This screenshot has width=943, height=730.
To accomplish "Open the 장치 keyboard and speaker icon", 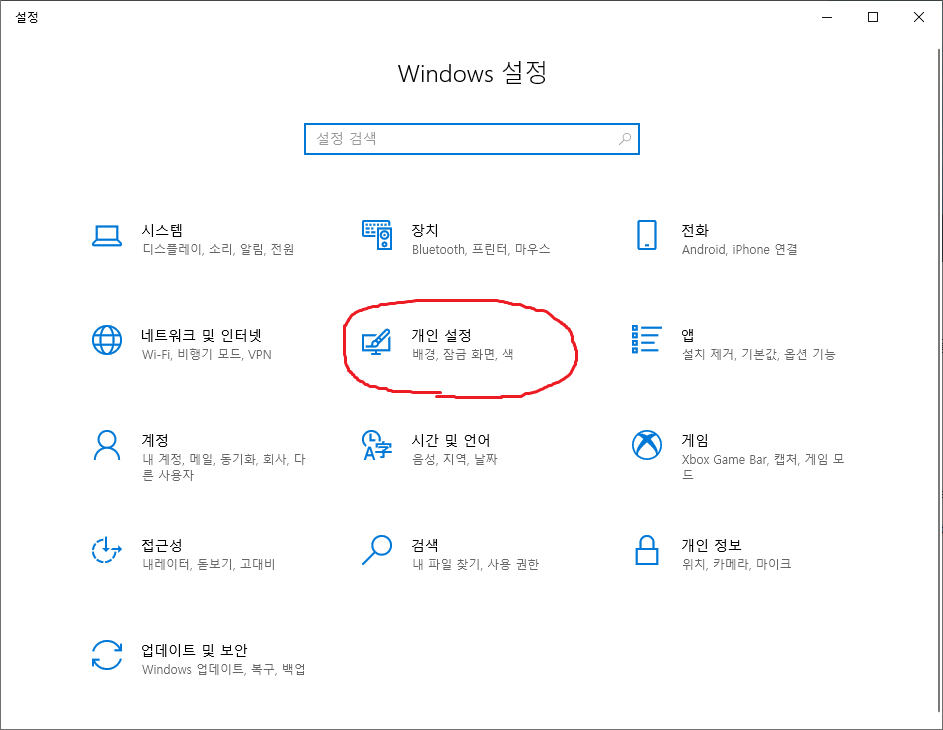I will tap(377, 235).
